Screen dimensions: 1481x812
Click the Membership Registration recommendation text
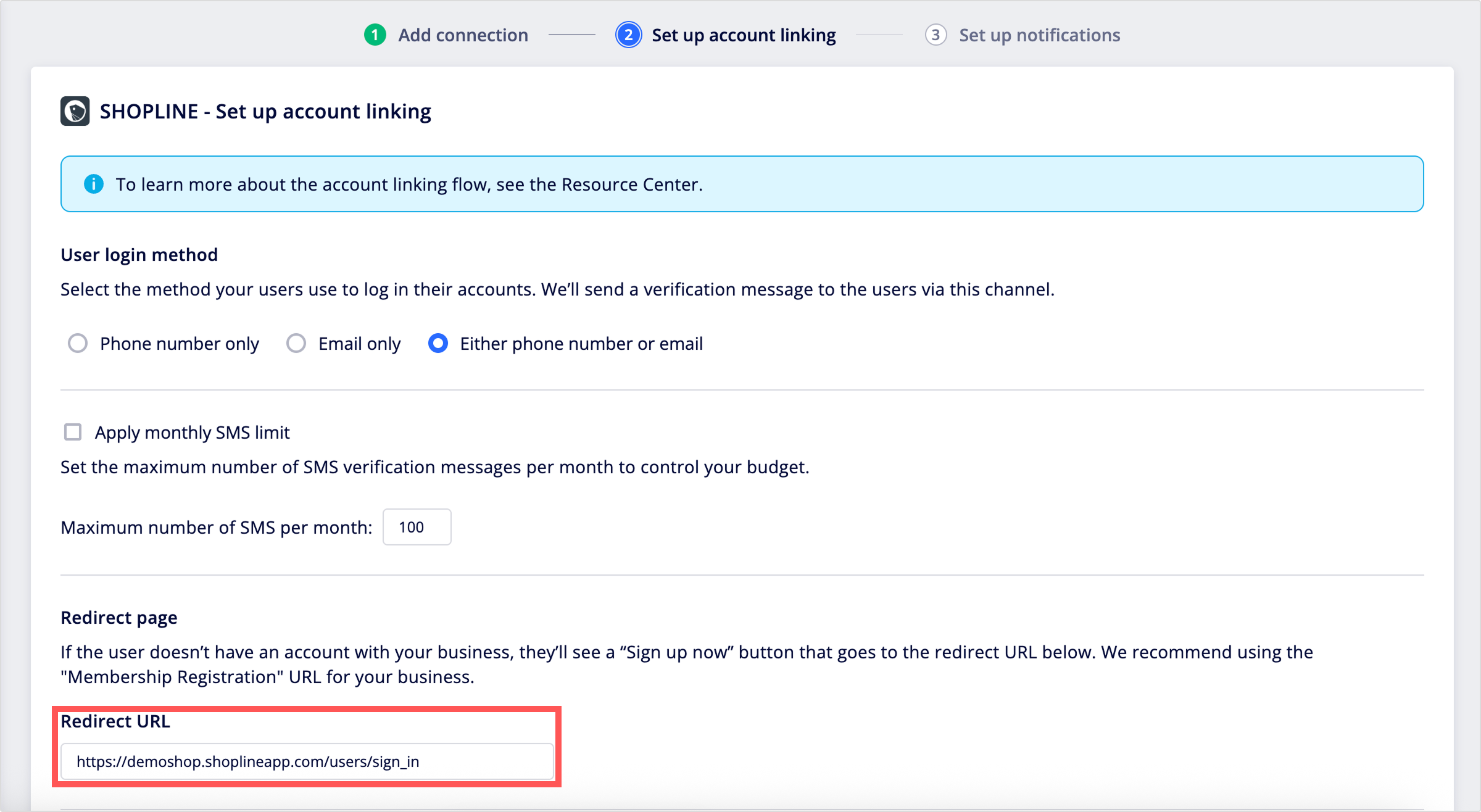(687, 665)
